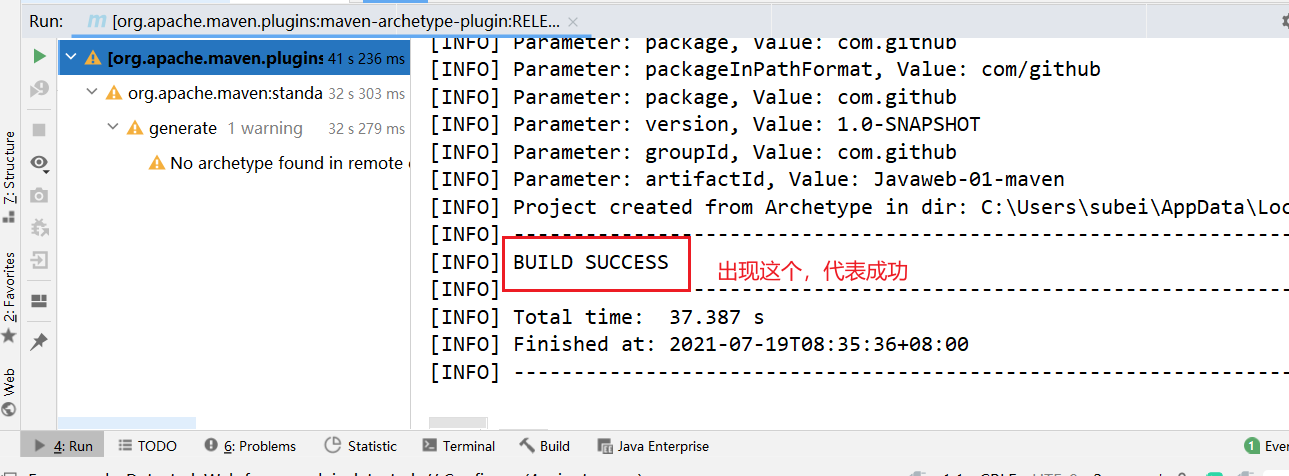Image resolution: width=1289 pixels, height=476 pixels.
Task: Click the green Rerun play icon
Action: [39, 56]
